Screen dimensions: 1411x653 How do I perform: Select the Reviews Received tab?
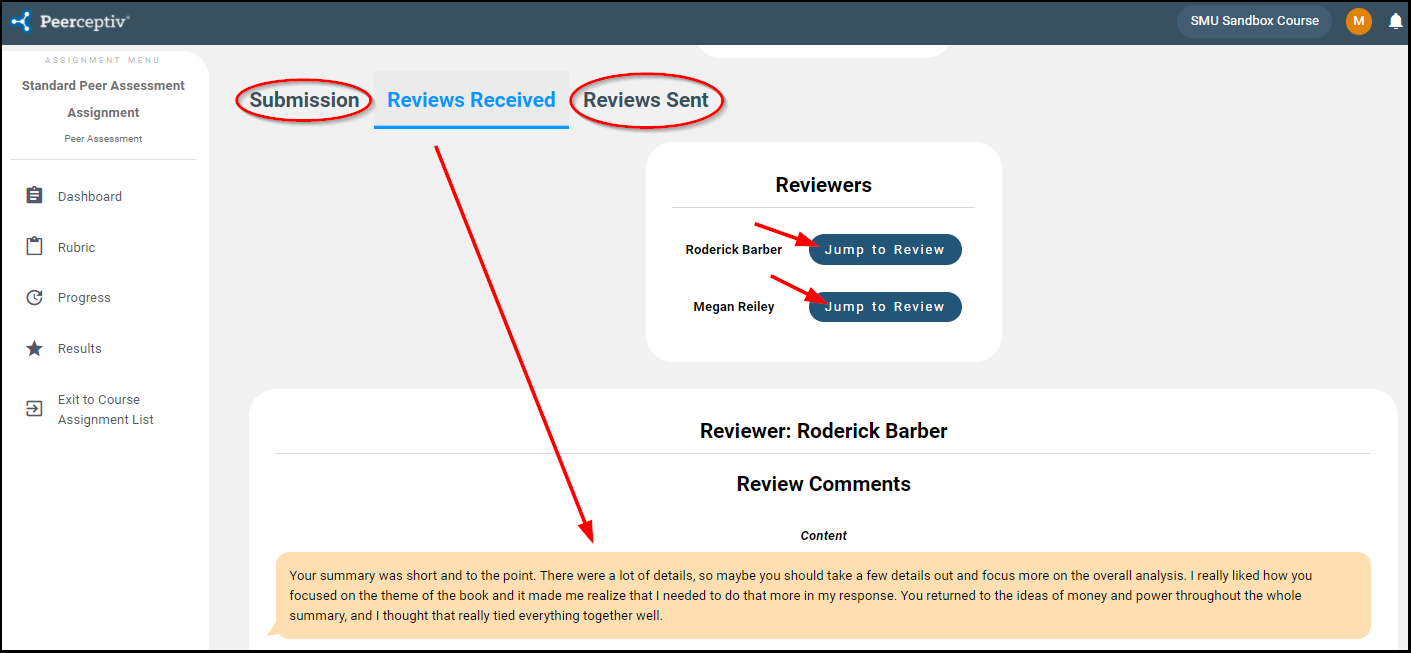point(471,100)
